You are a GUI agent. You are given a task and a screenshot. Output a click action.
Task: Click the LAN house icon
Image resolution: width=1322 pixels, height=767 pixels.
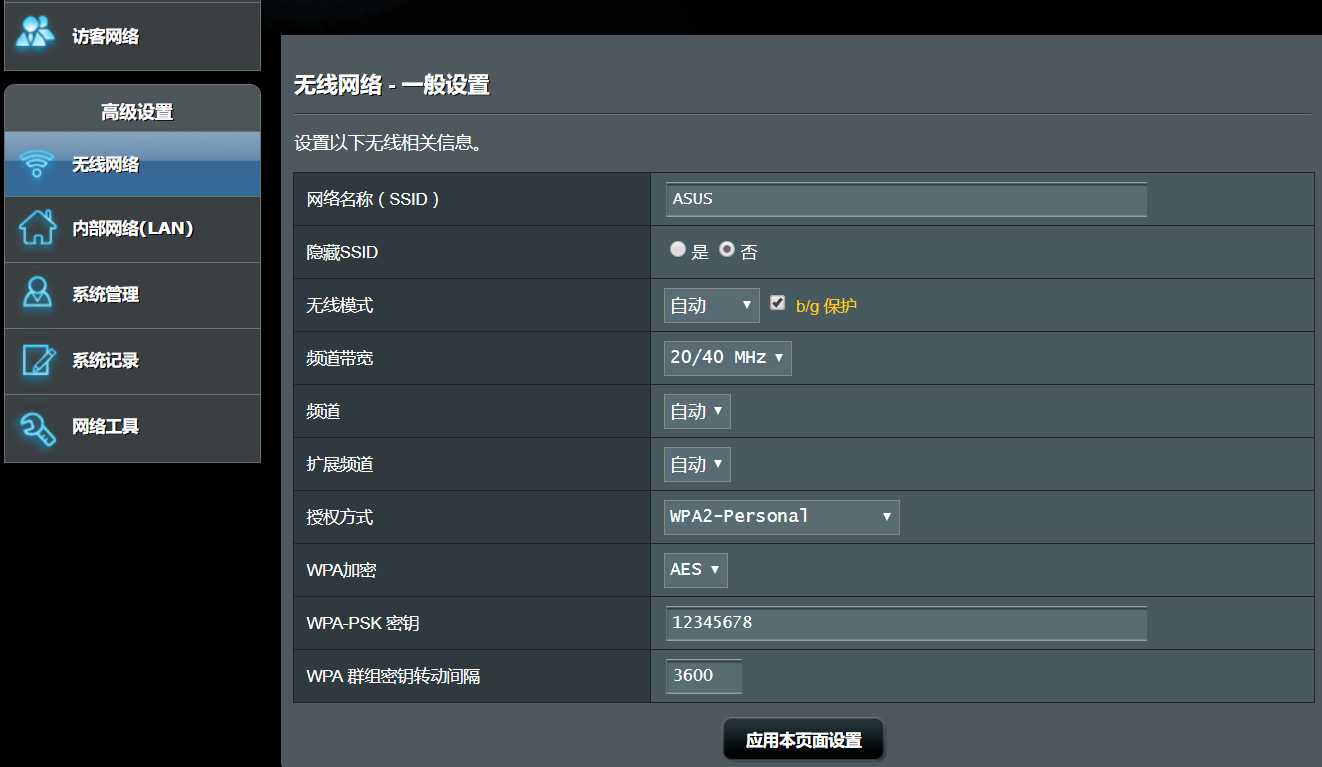[x=37, y=227]
